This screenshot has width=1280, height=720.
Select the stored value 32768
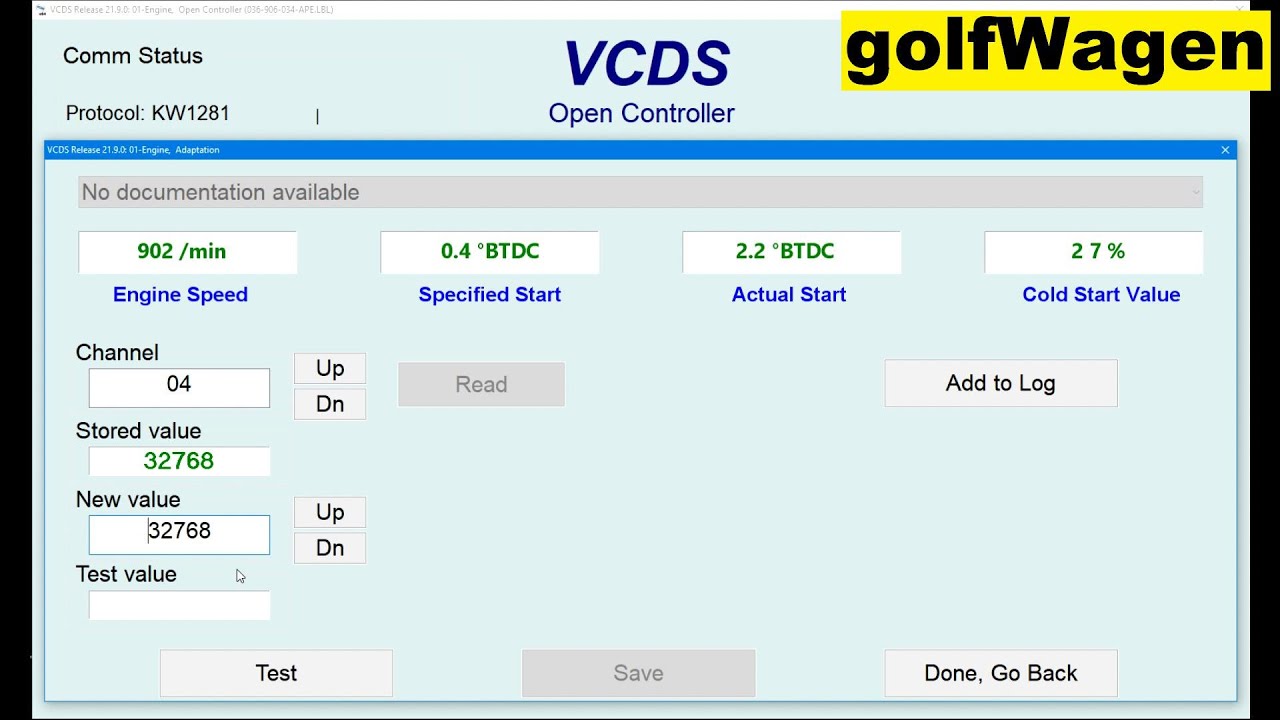click(179, 461)
